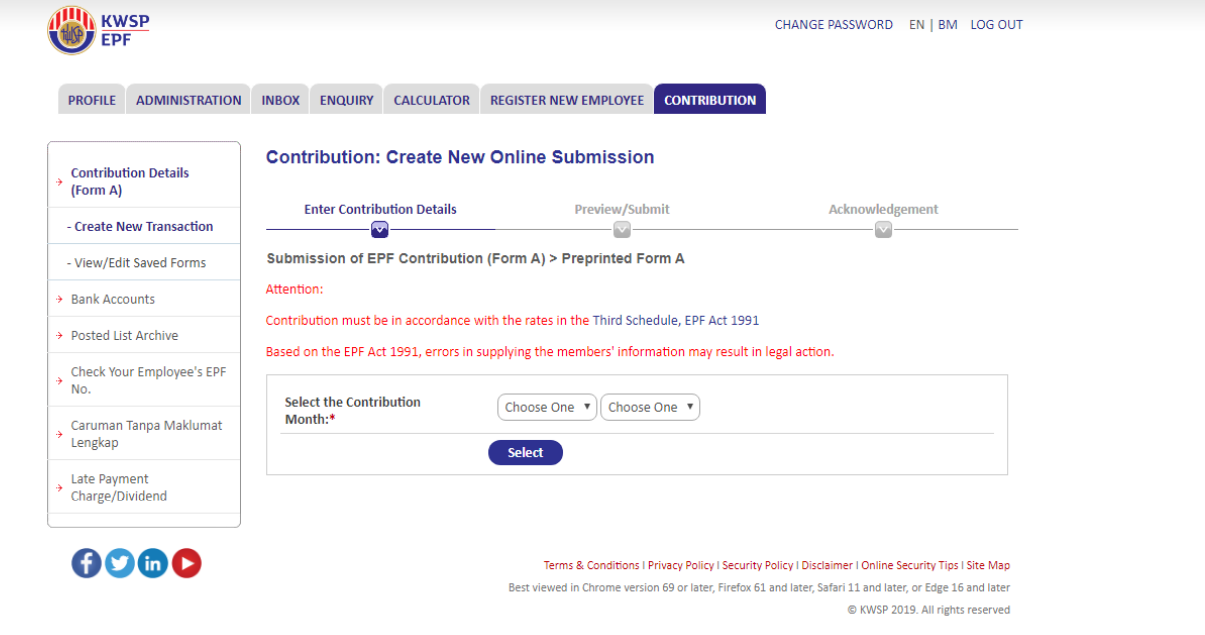Open the LinkedIn social media icon
Image resolution: width=1205 pixels, height=635 pixels.
152,563
